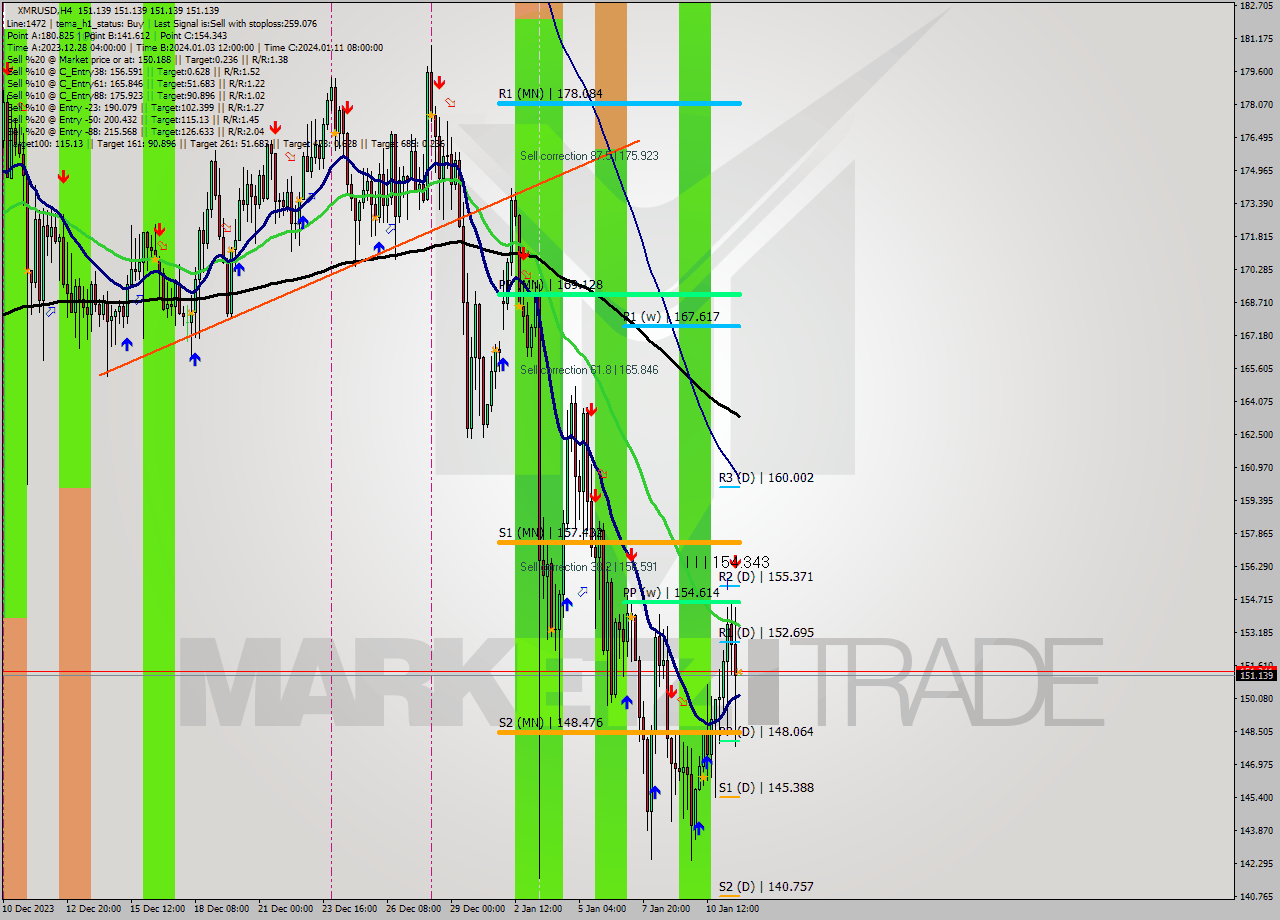
Task: Click the R1 (MN) | 178.084 label
Action: coord(551,94)
